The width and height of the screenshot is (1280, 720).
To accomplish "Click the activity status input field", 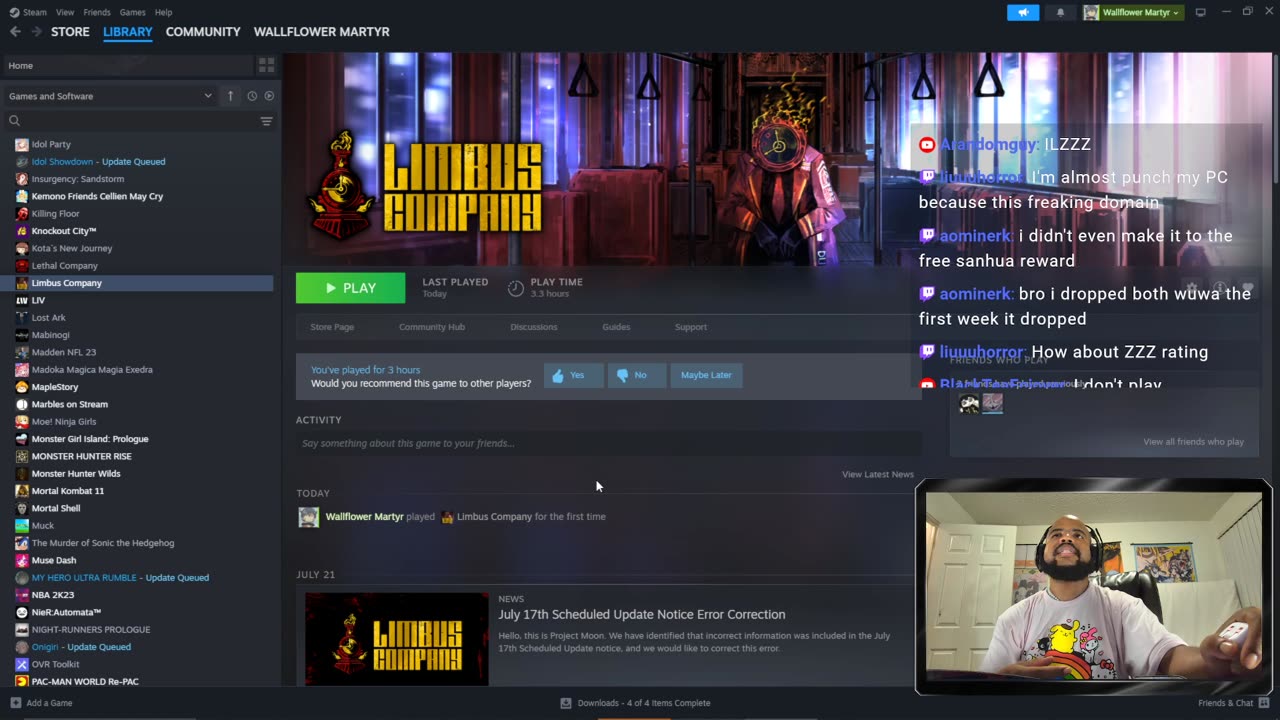I will (608, 443).
